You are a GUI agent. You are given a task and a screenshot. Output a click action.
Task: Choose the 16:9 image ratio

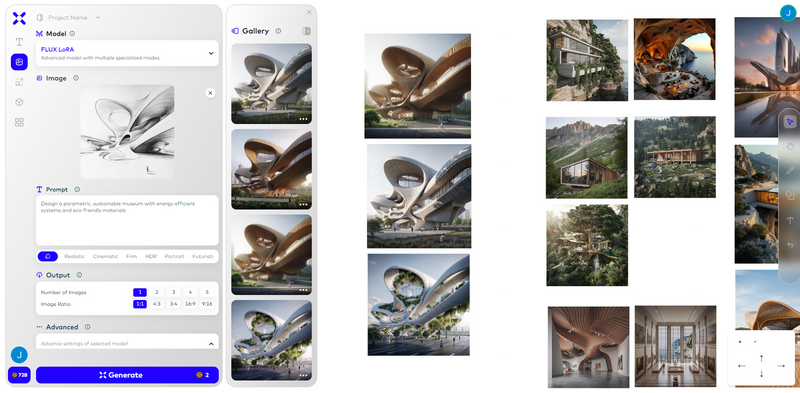(190, 304)
